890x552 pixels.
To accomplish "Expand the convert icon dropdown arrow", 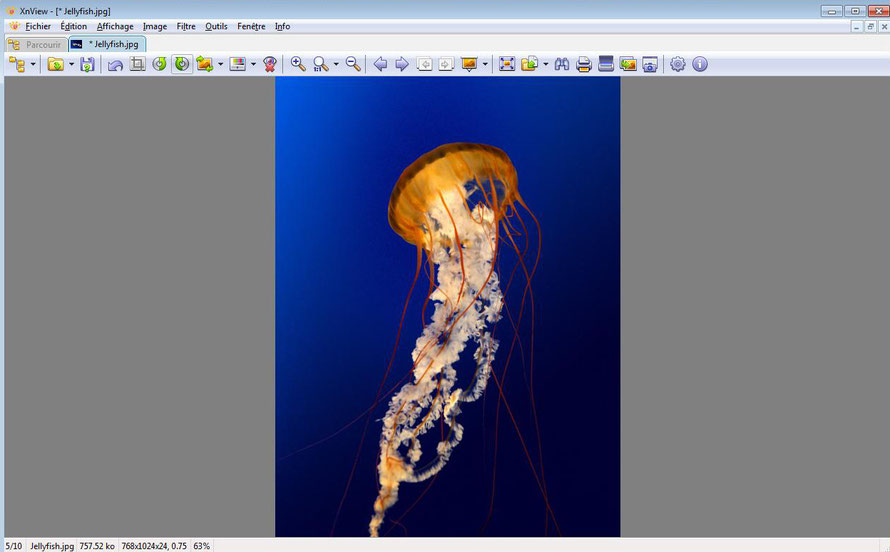I will 545,65.
